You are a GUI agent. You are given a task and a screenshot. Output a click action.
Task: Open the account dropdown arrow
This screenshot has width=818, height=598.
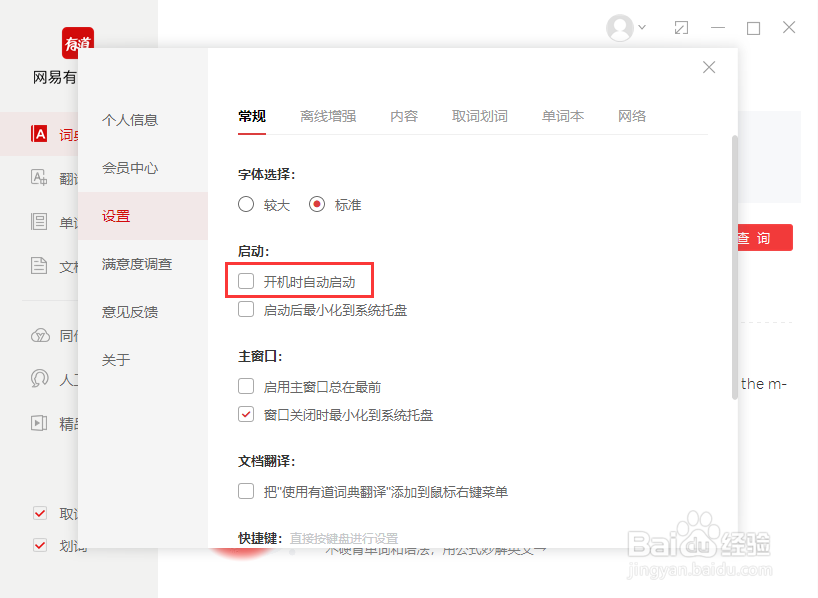(x=641, y=27)
